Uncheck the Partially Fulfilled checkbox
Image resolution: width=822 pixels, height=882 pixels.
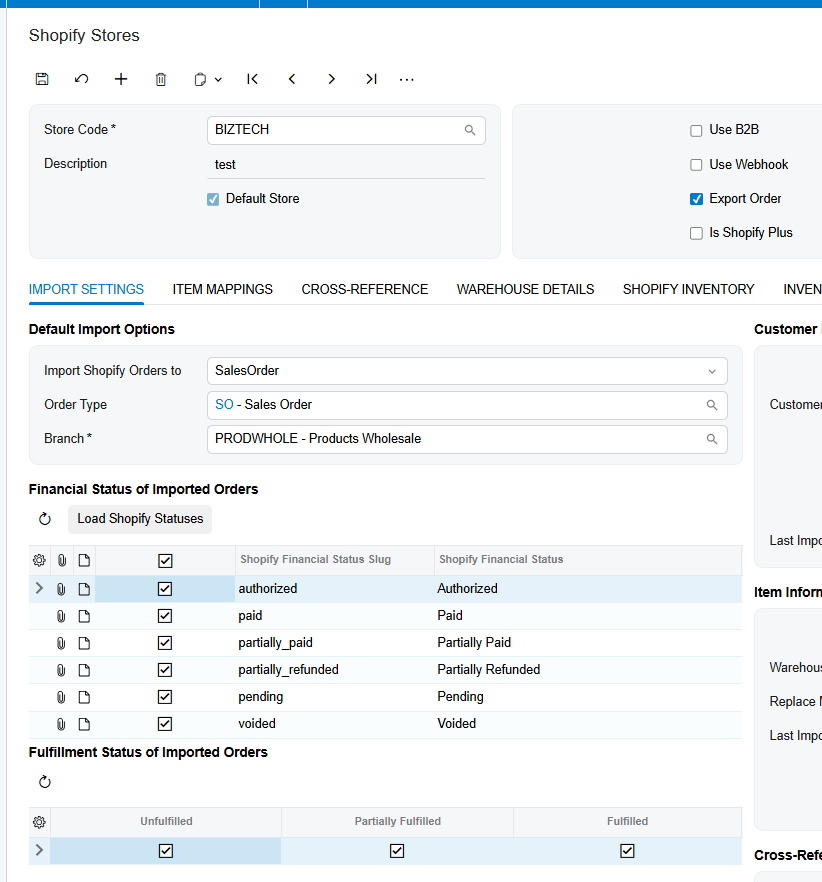tap(397, 851)
